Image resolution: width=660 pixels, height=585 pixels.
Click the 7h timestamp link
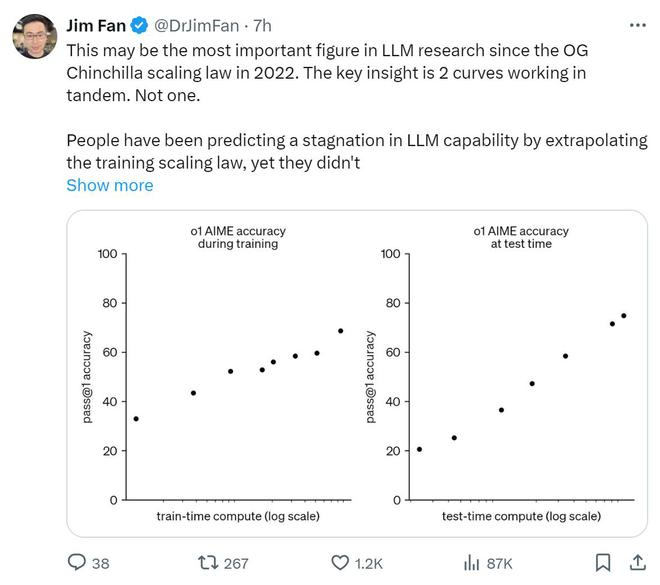click(x=262, y=23)
